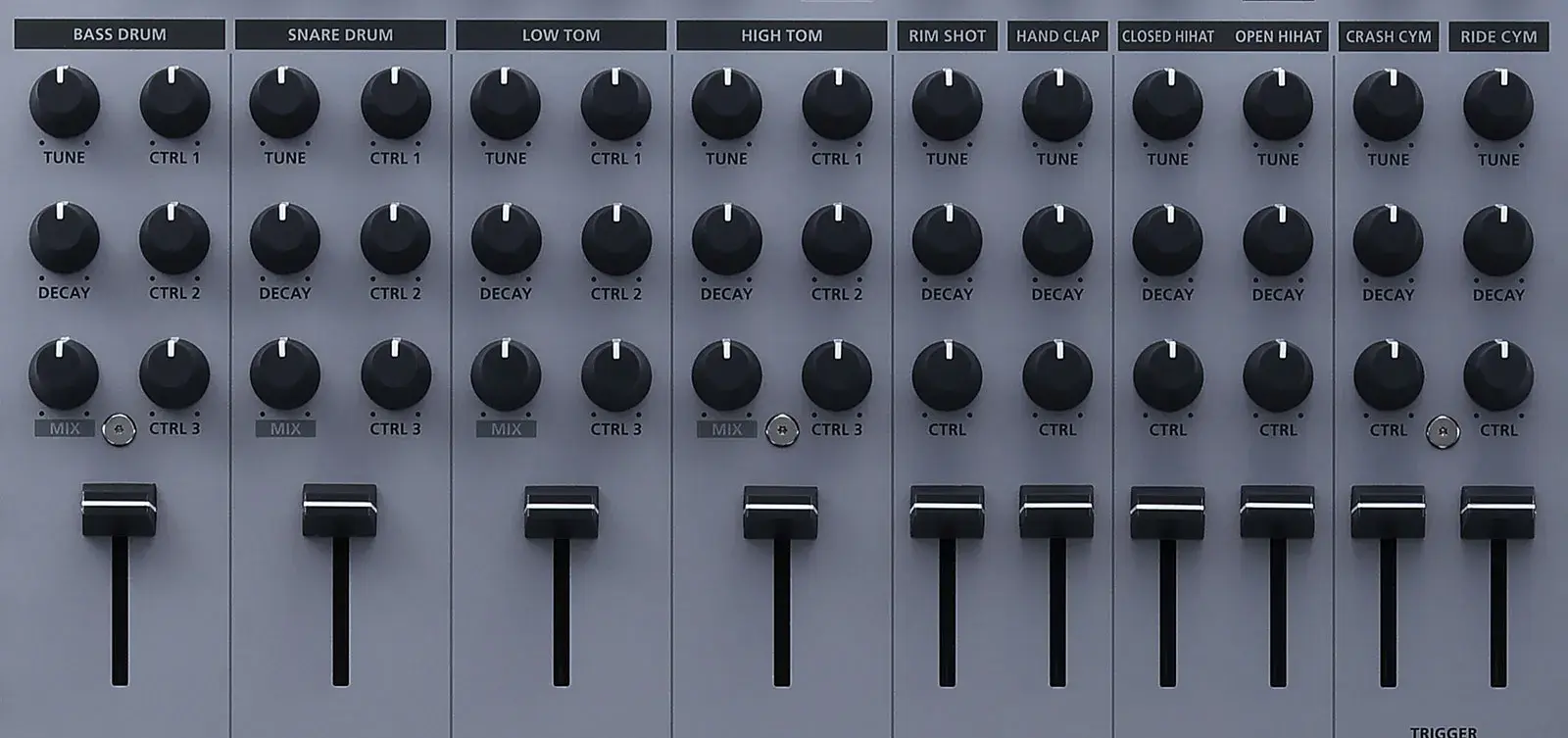Click the Ride Cym level fader cap
The image size is (1568, 738).
1497,513
